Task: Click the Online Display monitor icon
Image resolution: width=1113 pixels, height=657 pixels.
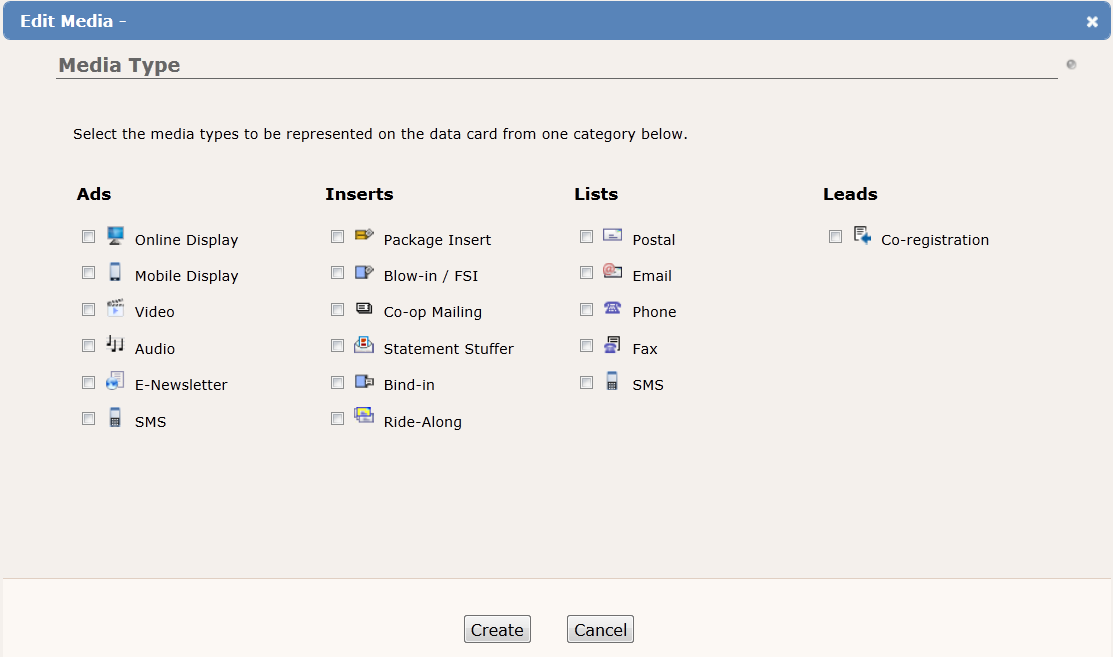Action: 116,237
